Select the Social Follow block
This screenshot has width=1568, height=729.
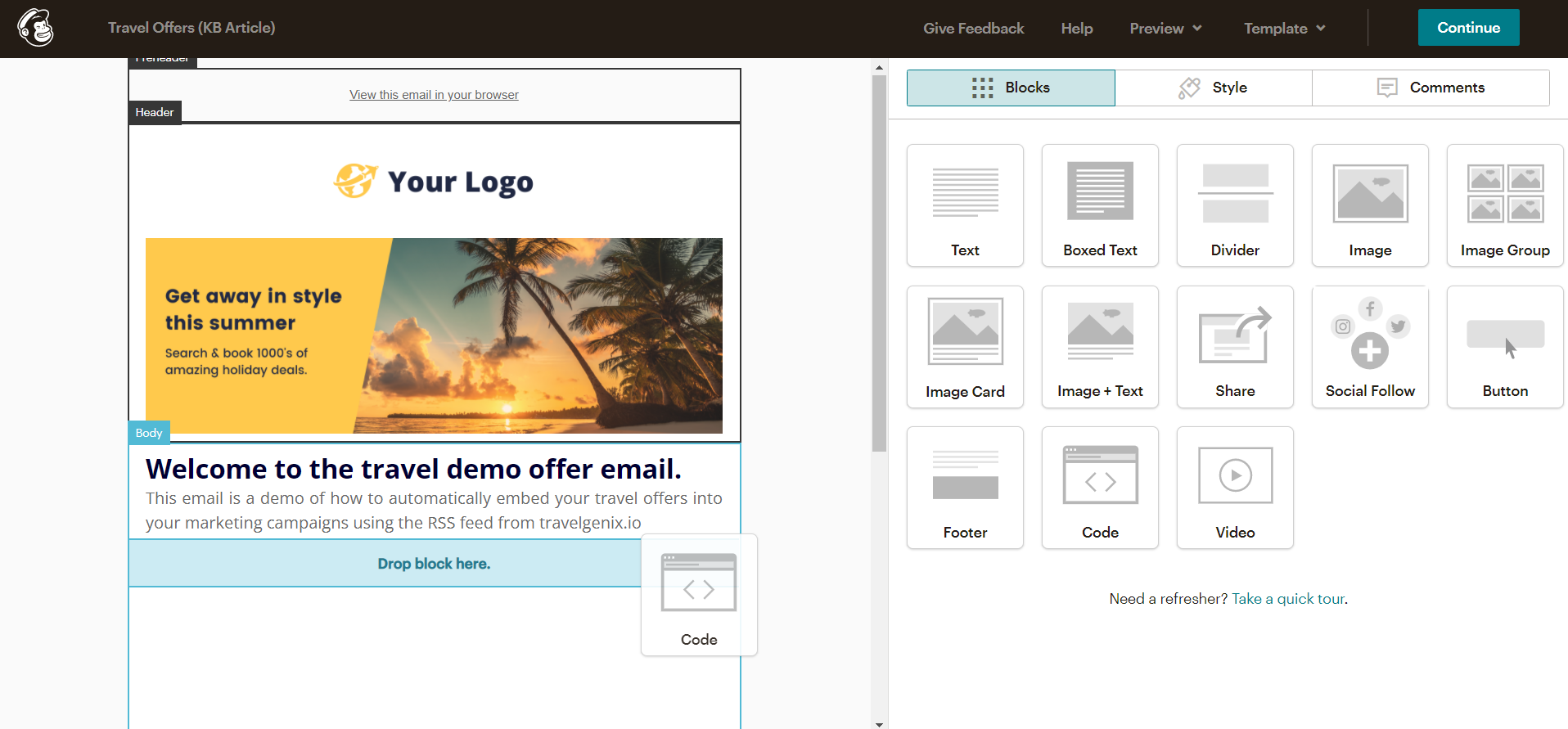pos(1370,347)
